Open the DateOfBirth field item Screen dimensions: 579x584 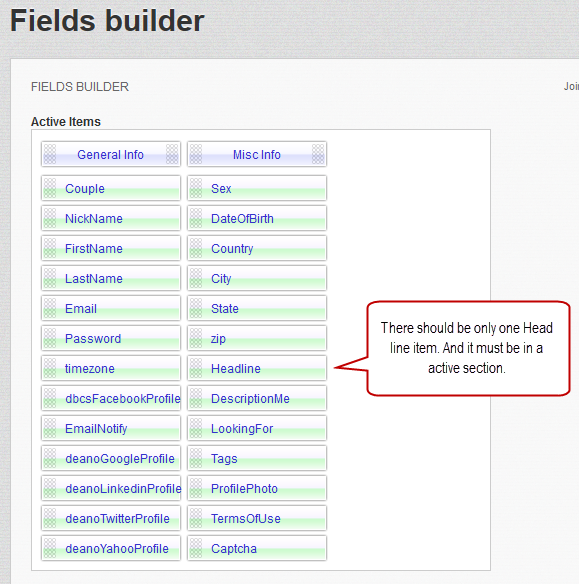click(257, 218)
